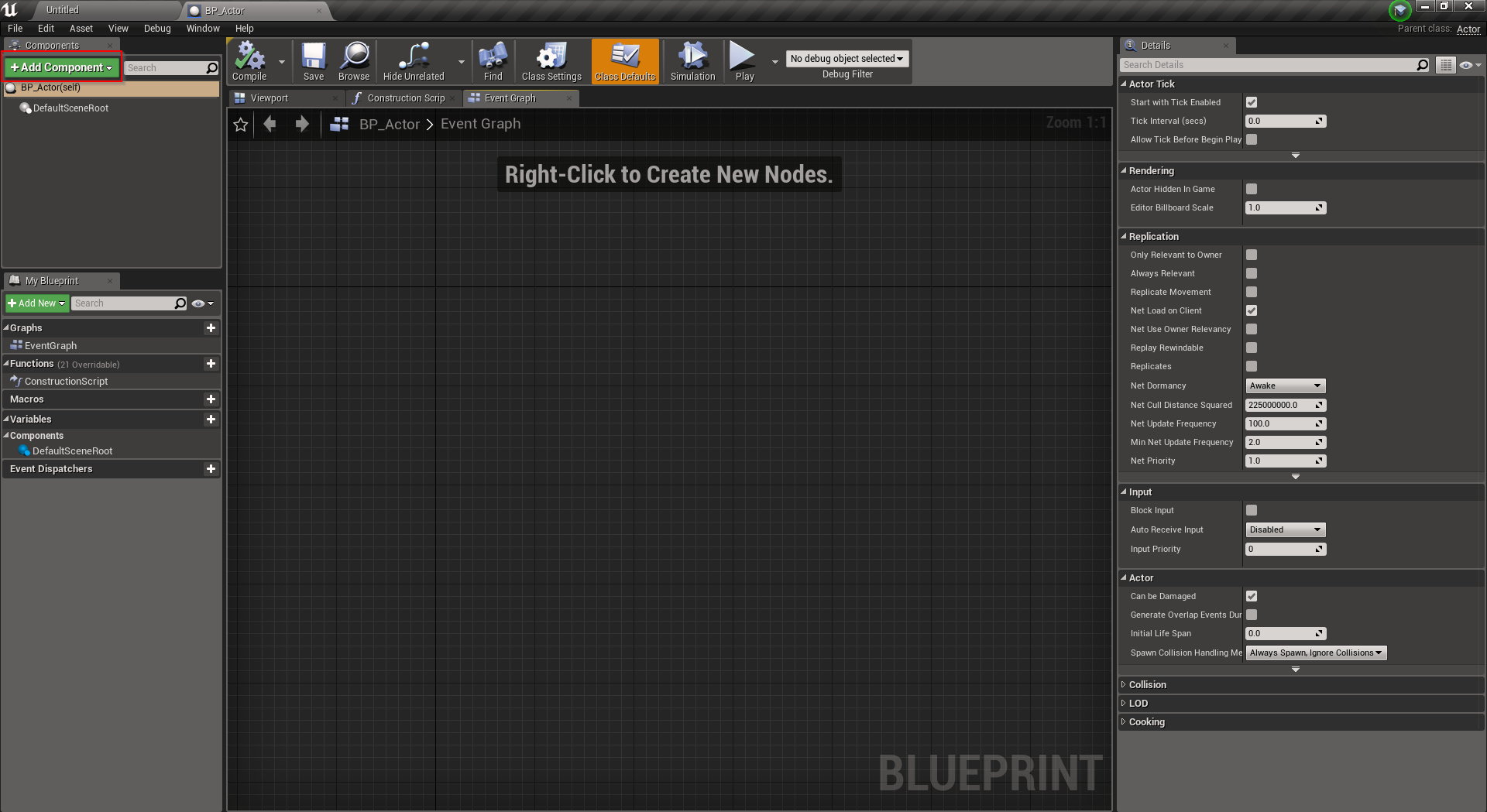Click the favorites star in graph header
The height and width of the screenshot is (812, 1487).
click(x=241, y=124)
